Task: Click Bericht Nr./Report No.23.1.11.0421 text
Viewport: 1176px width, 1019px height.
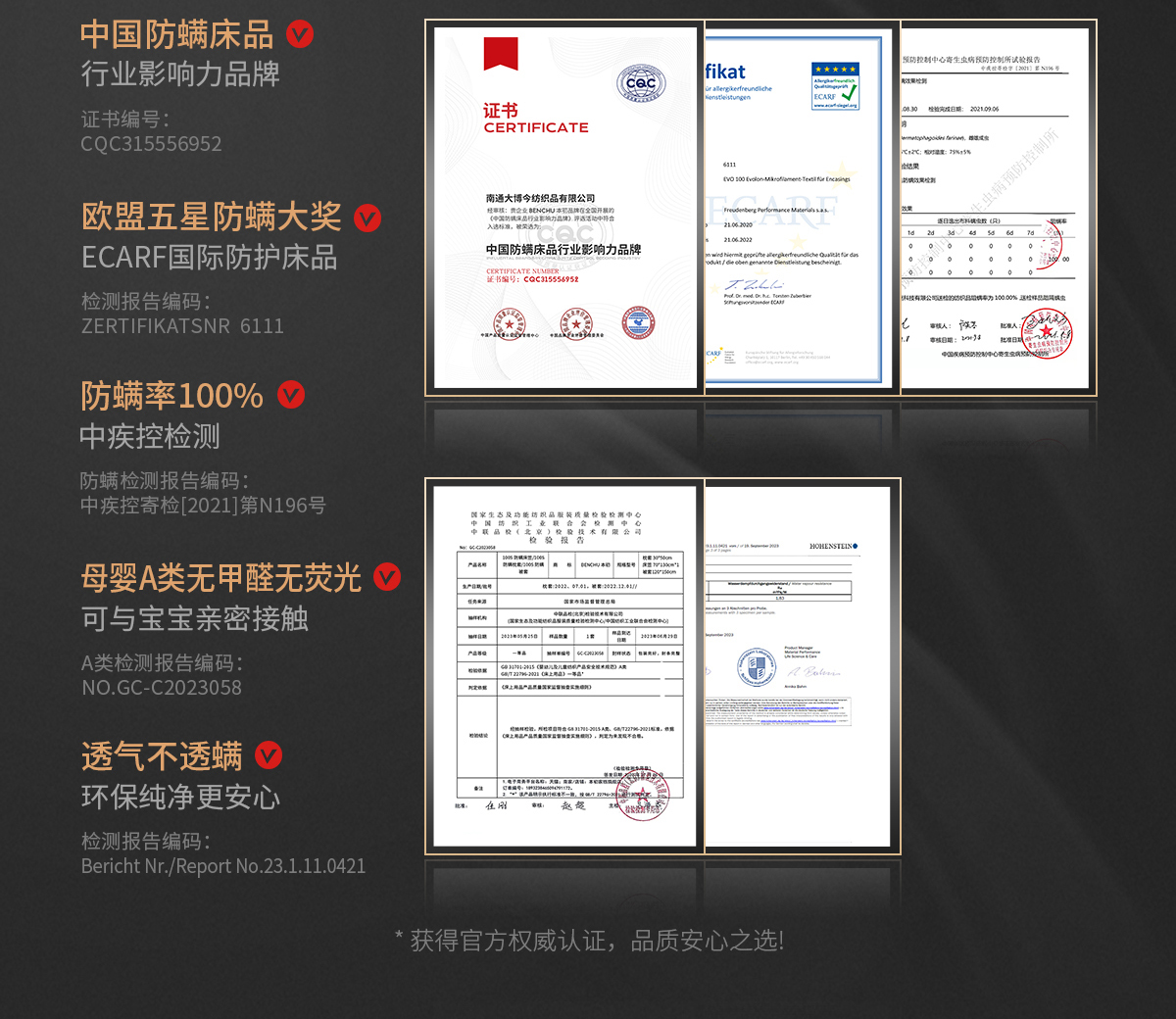Action: (x=223, y=866)
